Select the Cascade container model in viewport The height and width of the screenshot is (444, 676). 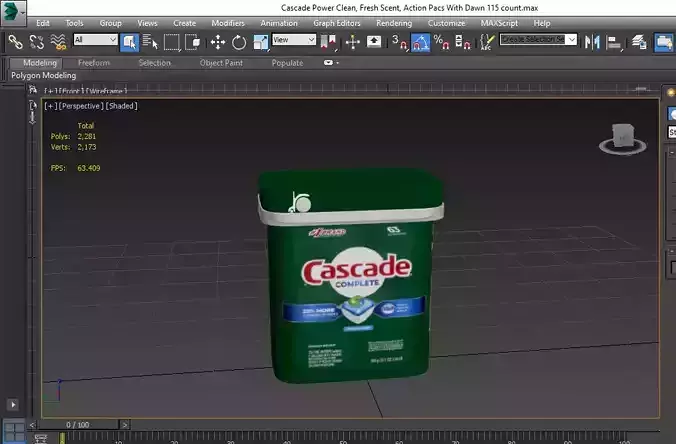(351, 276)
